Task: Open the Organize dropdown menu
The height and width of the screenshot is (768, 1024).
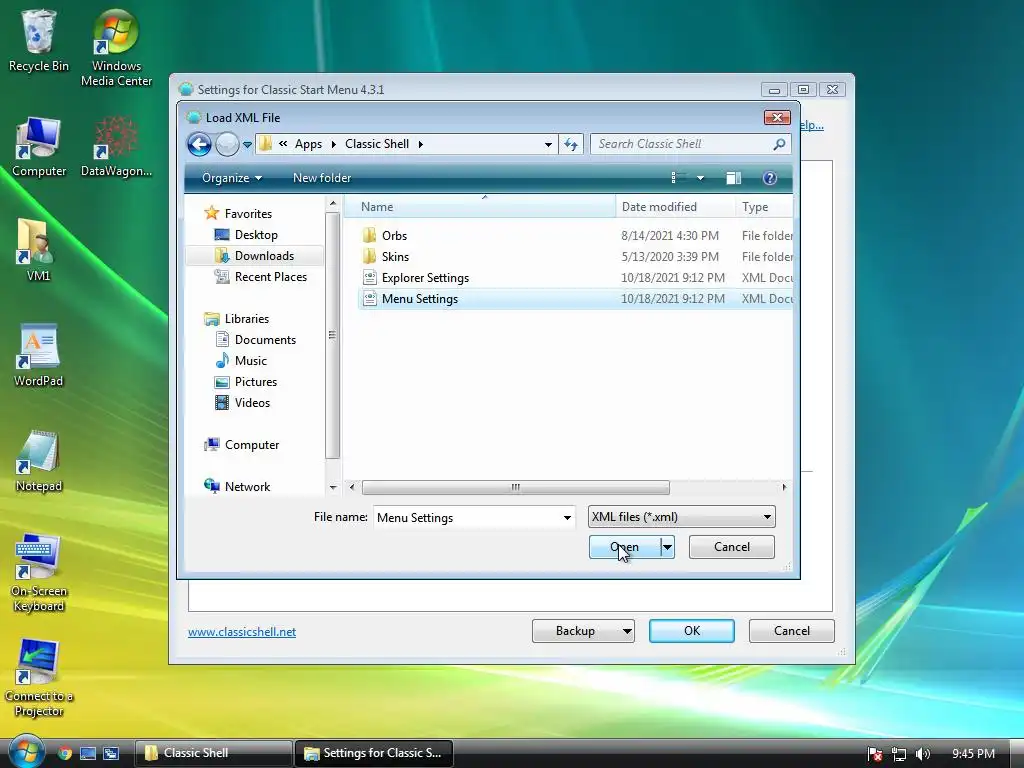Action: 232,178
